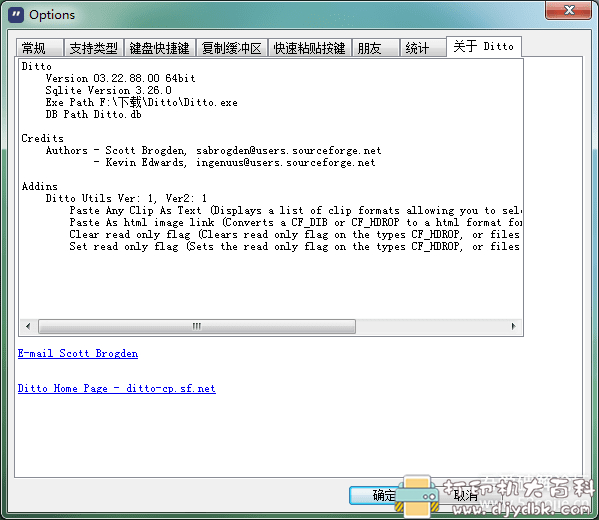Click the Ditto icon in title bar
This screenshot has height=520, width=599.
16,15
